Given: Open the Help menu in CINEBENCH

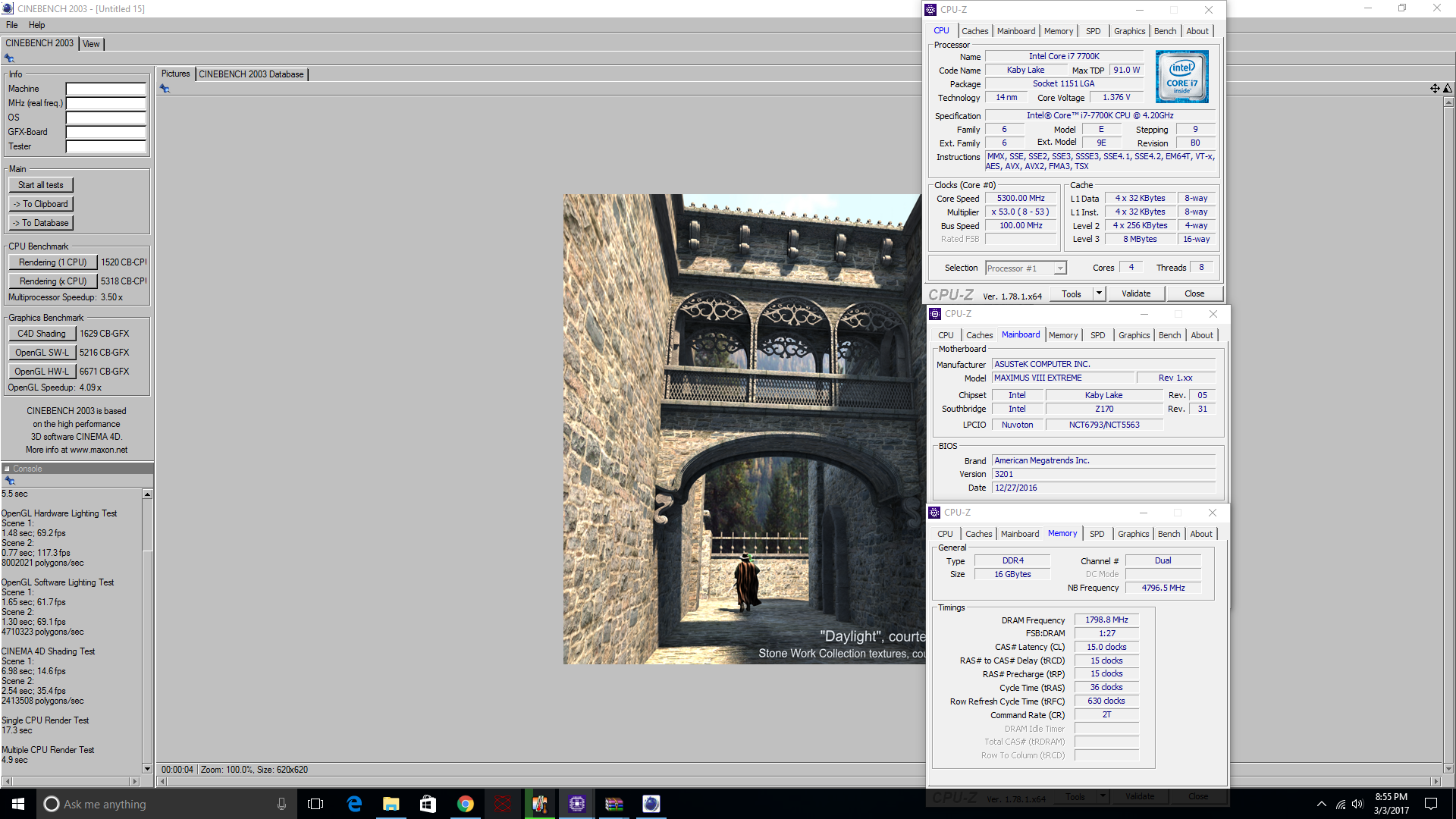Looking at the screenshot, I should [x=36, y=25].
